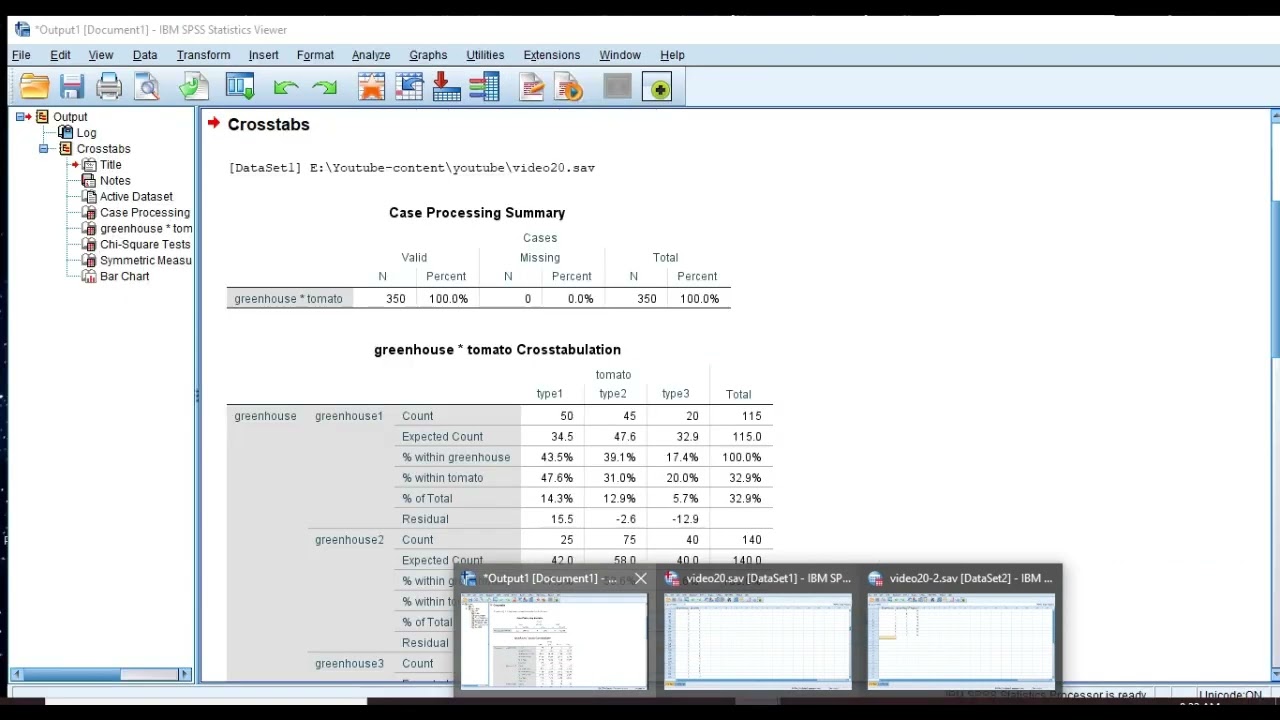Open the Insert menu

(x=264, y=55)
